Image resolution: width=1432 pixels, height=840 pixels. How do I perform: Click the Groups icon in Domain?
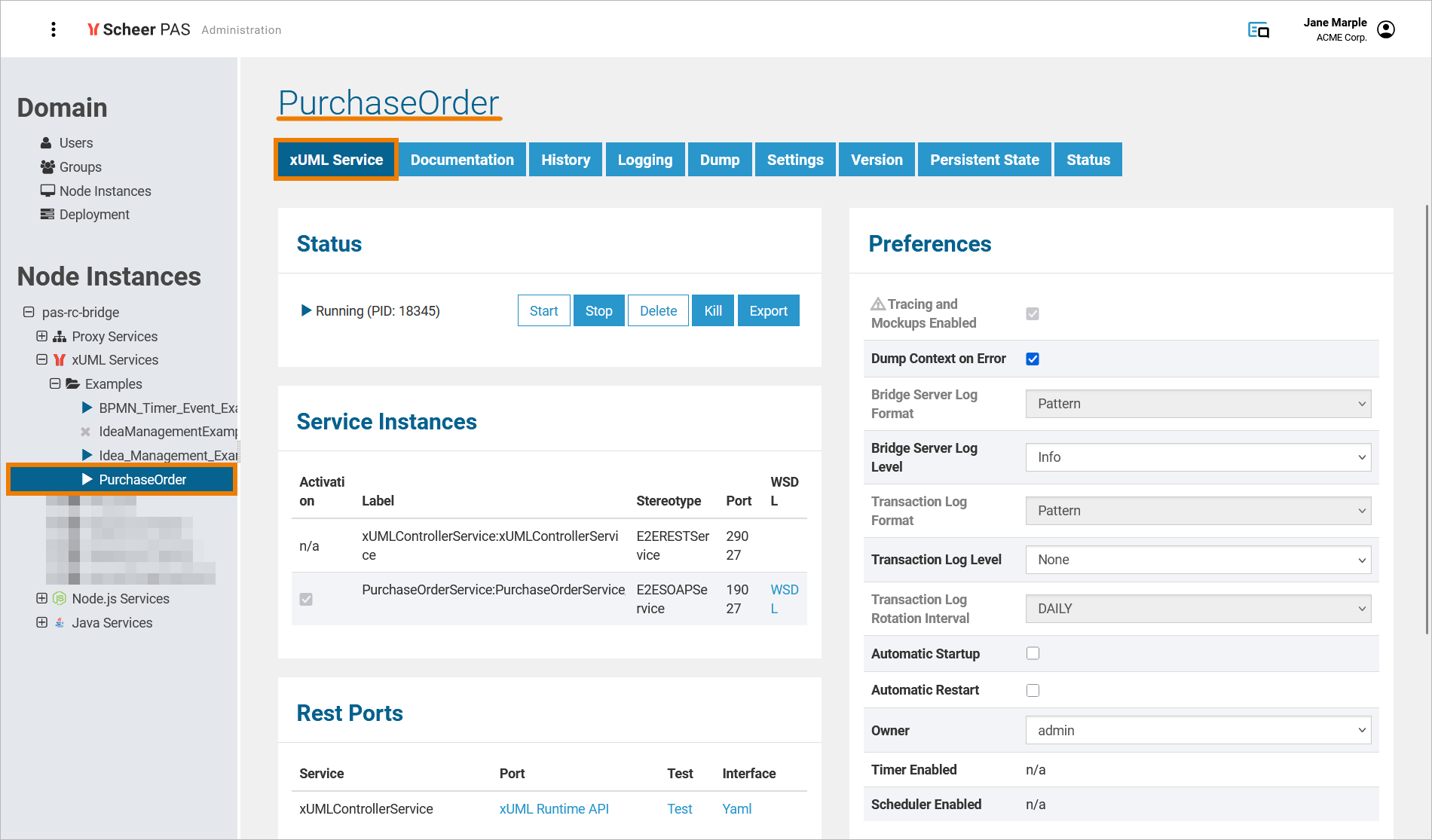47,167
